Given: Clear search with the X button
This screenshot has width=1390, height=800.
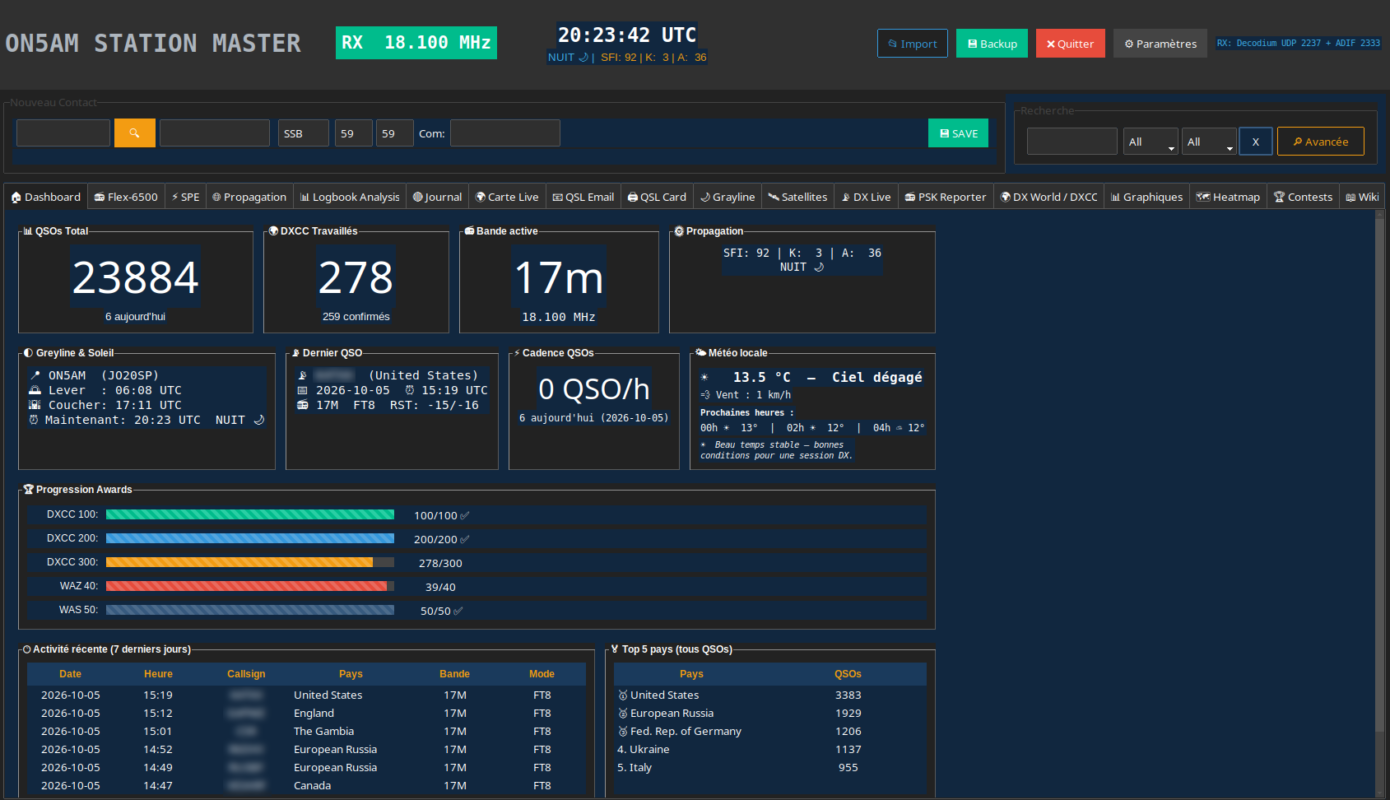Looking at the screenshot, I should pos(1256,141).
